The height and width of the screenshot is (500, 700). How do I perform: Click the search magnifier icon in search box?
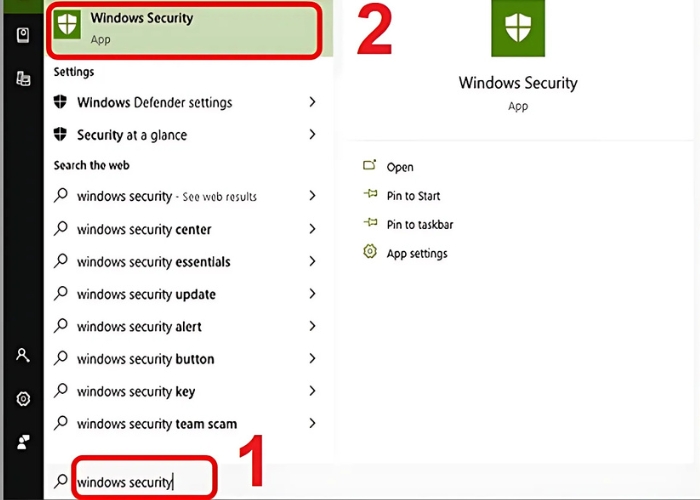pyautogui.click(x=61, y=482)
